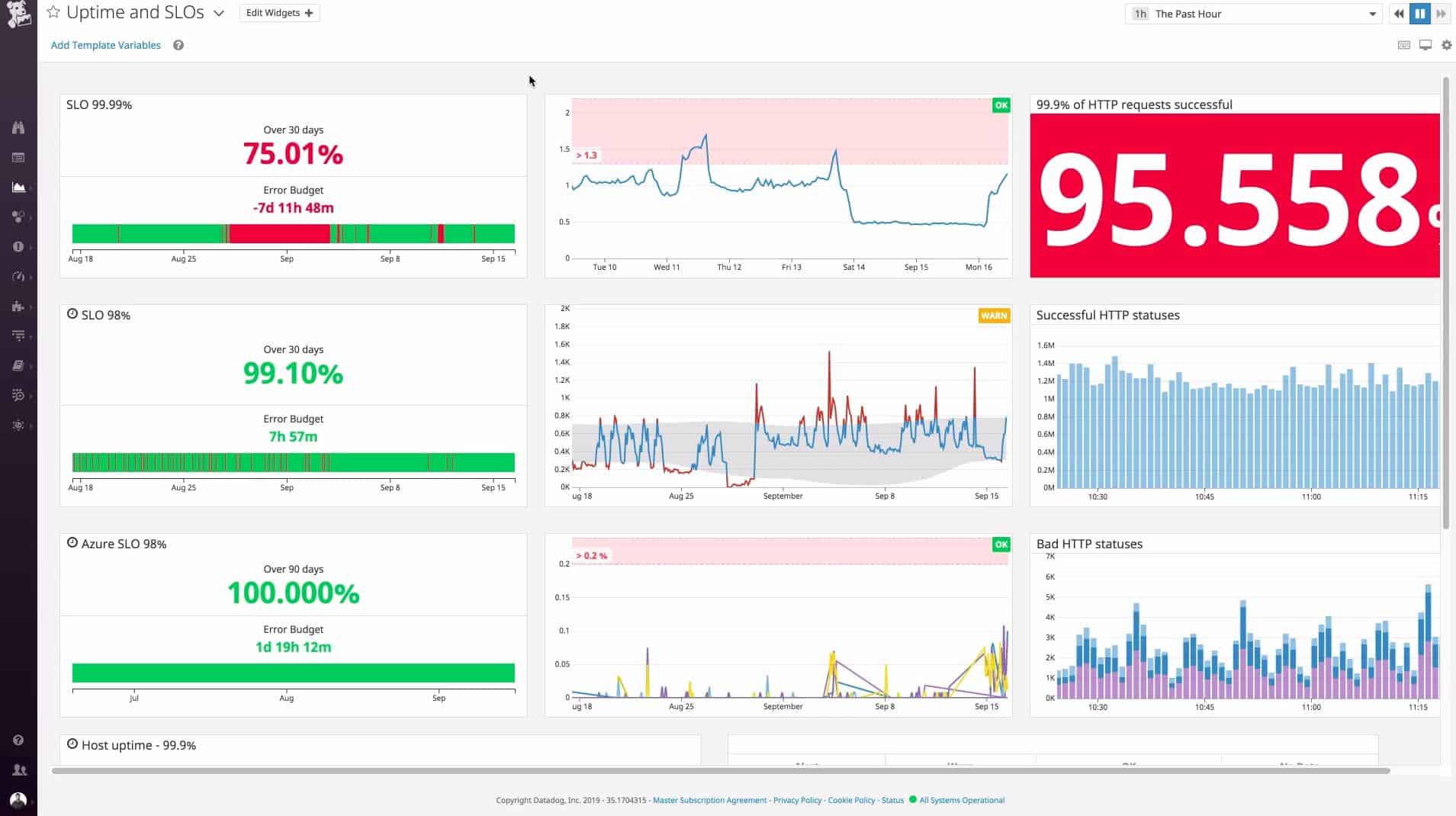
Task: Skip the time range forward
Action: [x=1442, y=13]
